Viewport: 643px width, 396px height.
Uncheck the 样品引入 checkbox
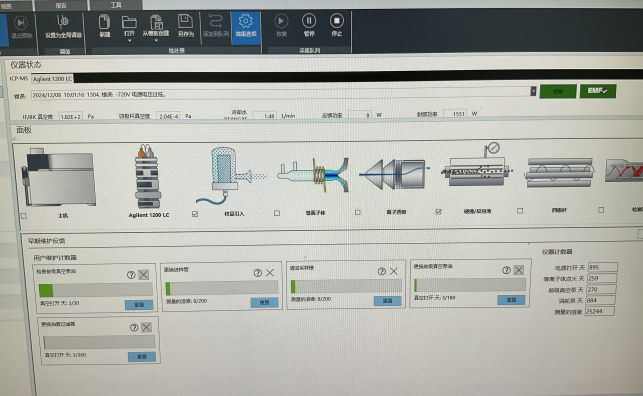[195, 214]
